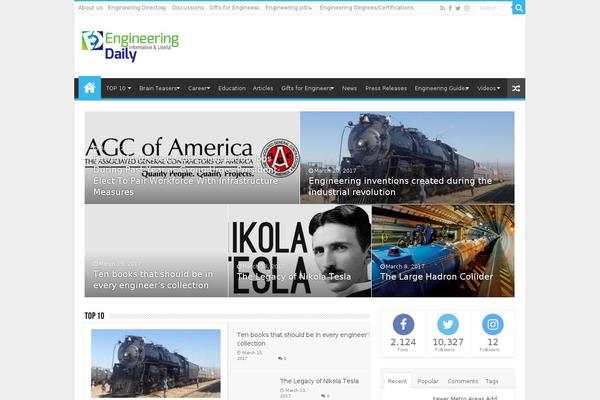Open the Press Releases menu item
Viewport: 600px width, 400px height.
coord(386,88)
